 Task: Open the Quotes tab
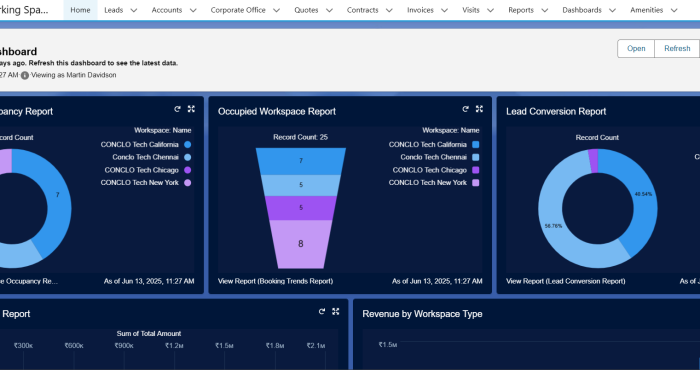tap(306, 10)
